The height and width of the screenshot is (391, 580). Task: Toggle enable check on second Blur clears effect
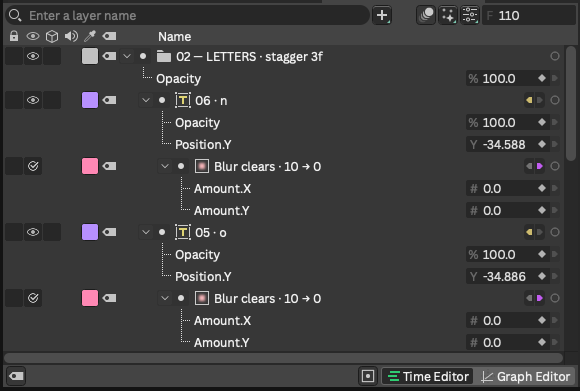pos(33,298)
